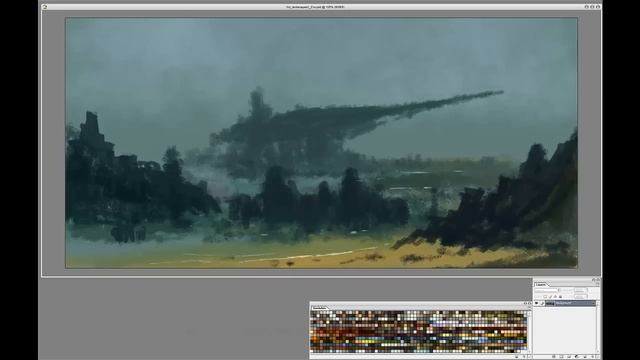Toggle lock all padlock in Layers panel
640x360 pixels.
[560, 297]
